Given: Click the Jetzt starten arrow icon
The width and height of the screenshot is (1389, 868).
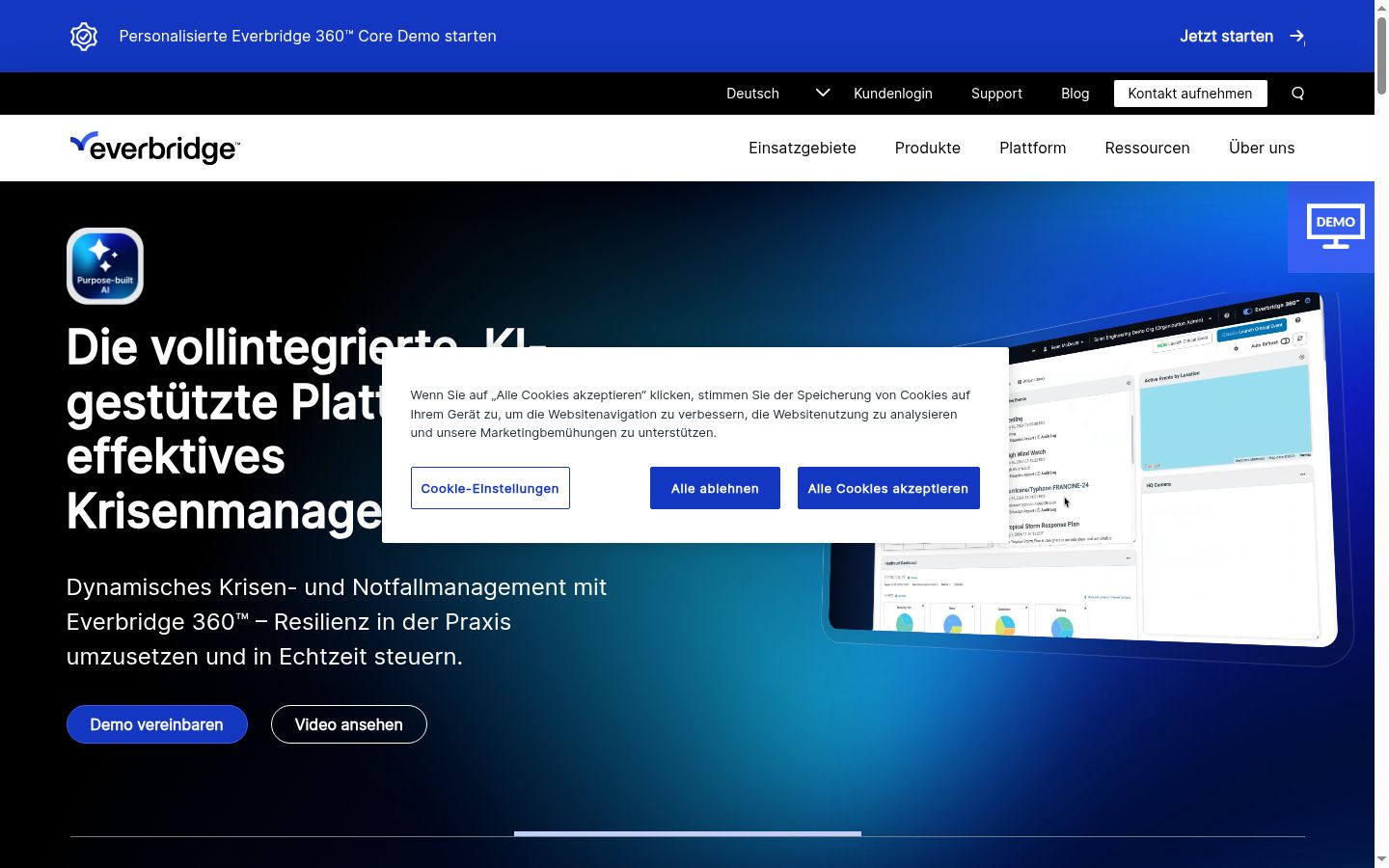Looking at the screenshot, I should coord(1297,37).
